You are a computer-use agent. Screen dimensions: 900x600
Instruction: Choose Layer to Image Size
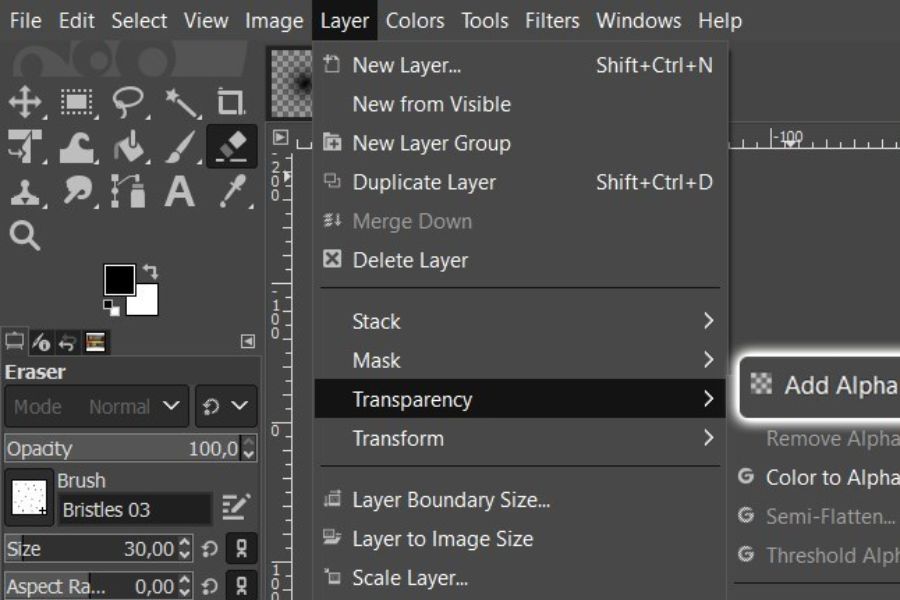[x=519, y=539]
